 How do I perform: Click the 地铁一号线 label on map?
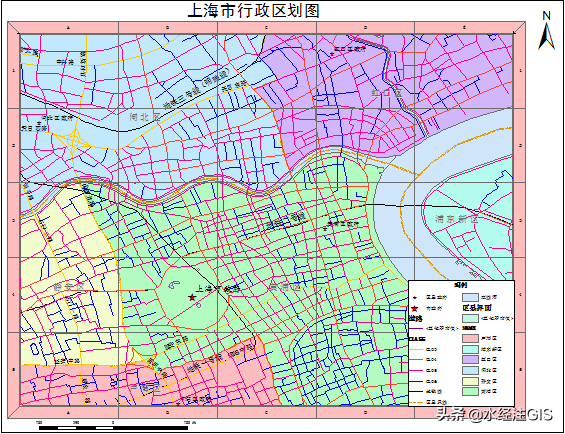[204, 364]
